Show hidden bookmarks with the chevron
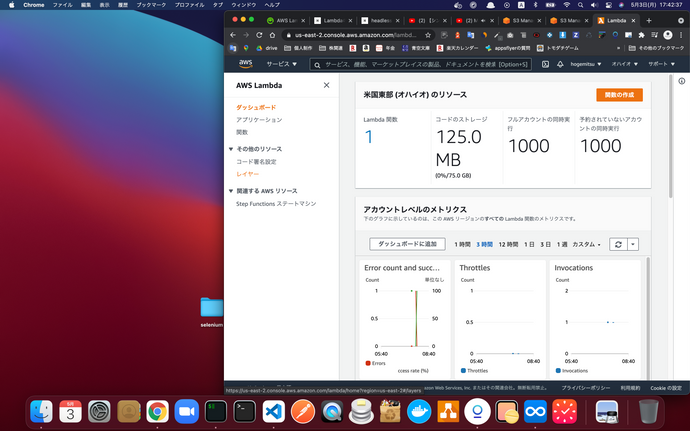 (x=618, y=48)
